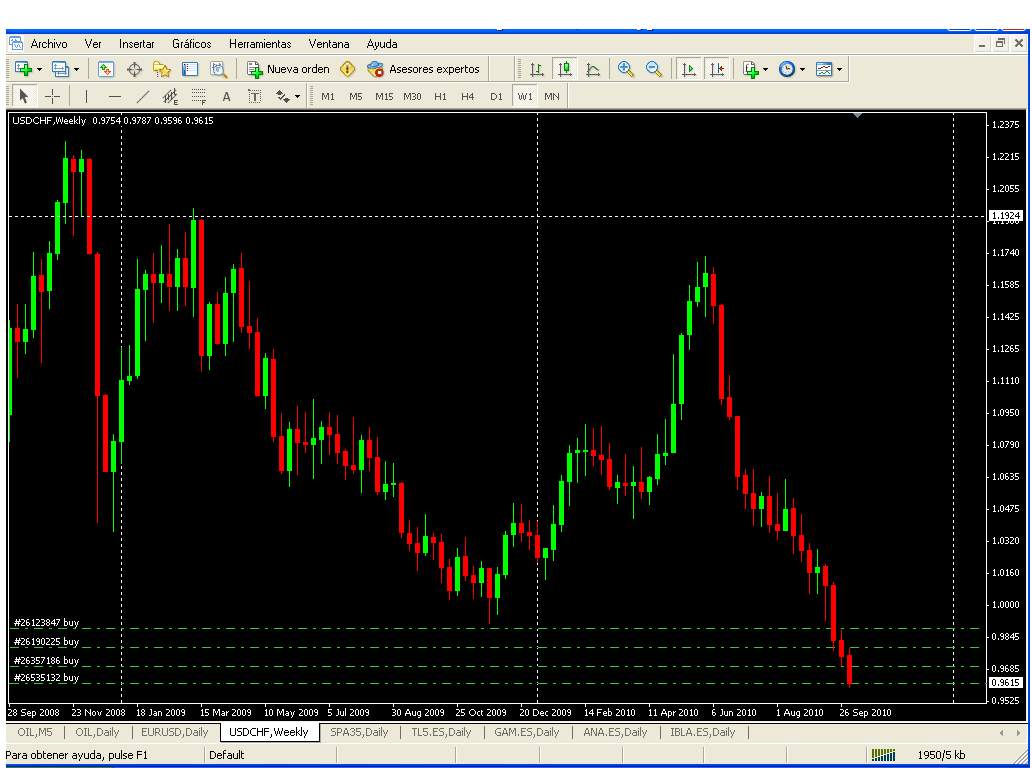Switch chart to Line chart mode
Viewport: 1032px width, 768px height.
coord(592,69)
